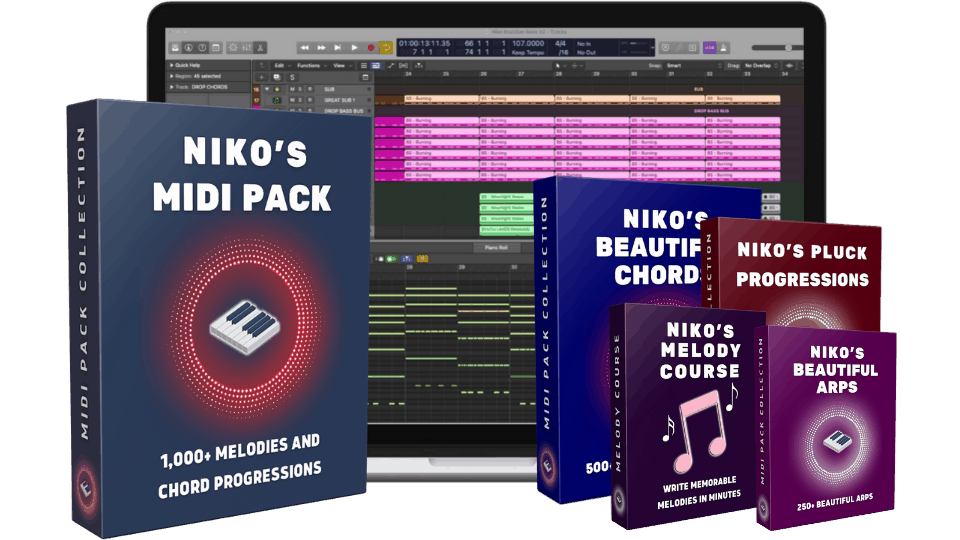
Task: Click the timecode position 01:00:13:11.35
Action: [x=424, y=43]
